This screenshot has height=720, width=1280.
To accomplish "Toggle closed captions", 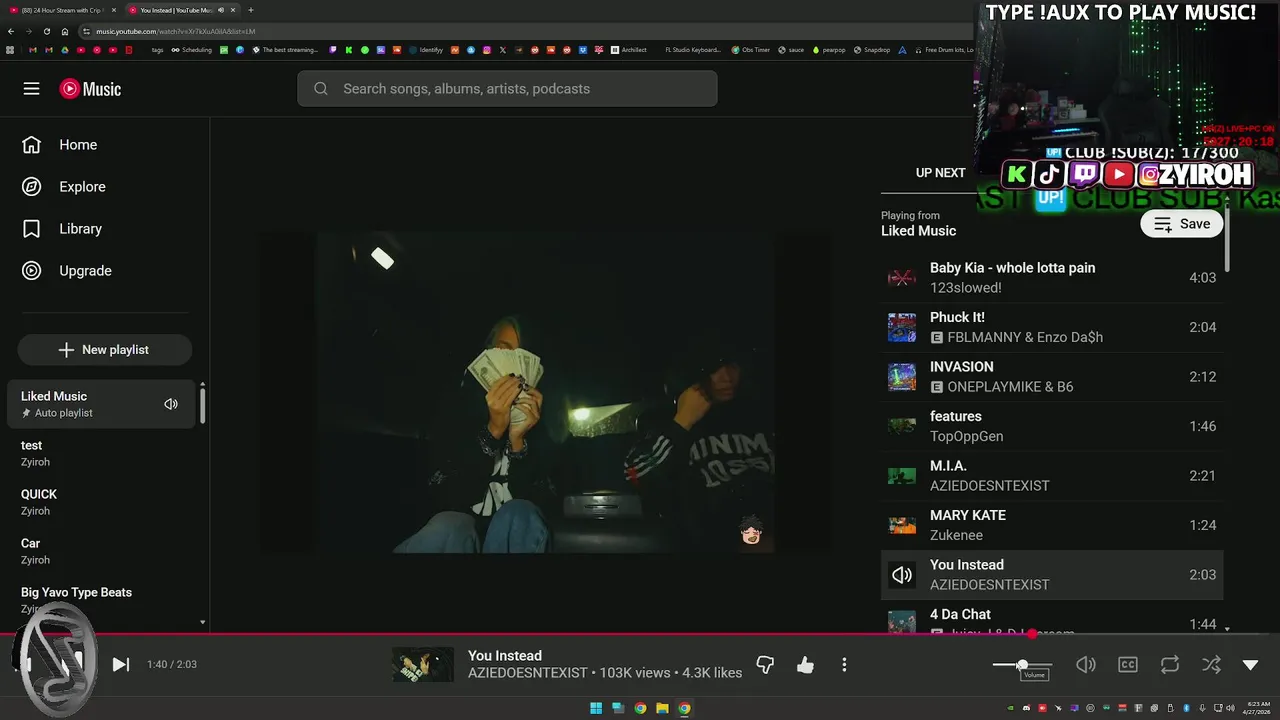I will (x=1127, y=665).
